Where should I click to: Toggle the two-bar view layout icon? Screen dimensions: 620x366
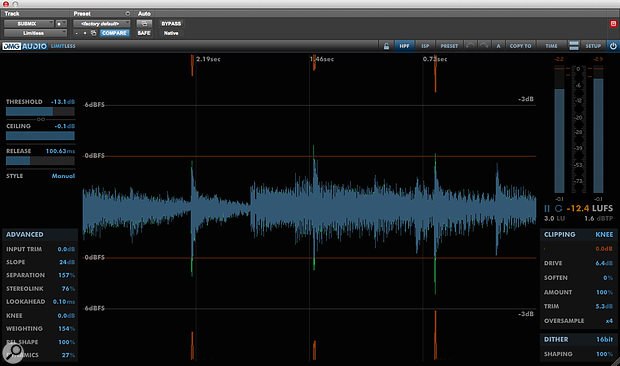click(574, 46)
